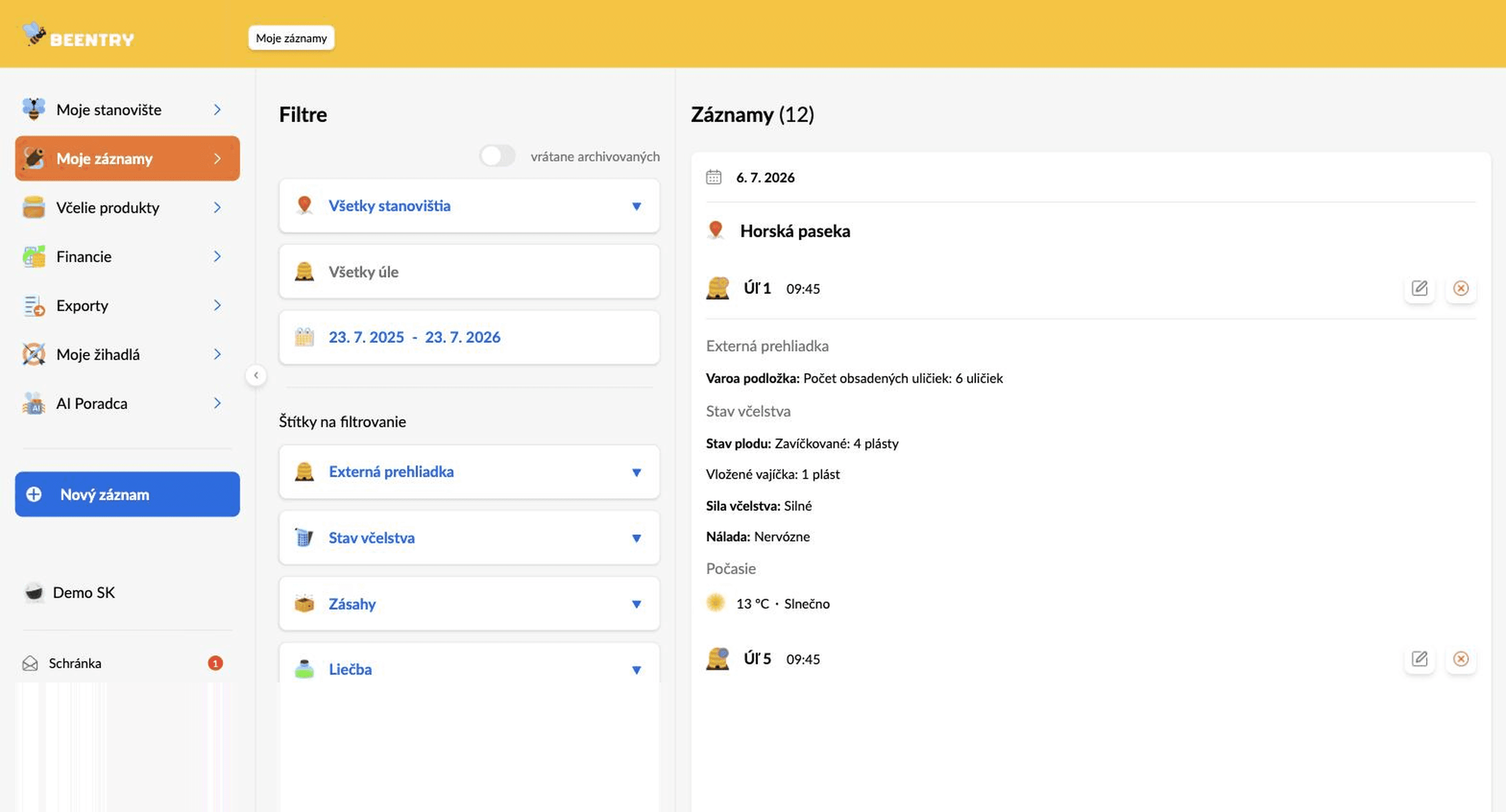The image size is (1506, 812).
Task: Click the Stav plodu: Zavíčkované line
Action: pos(802,443)
